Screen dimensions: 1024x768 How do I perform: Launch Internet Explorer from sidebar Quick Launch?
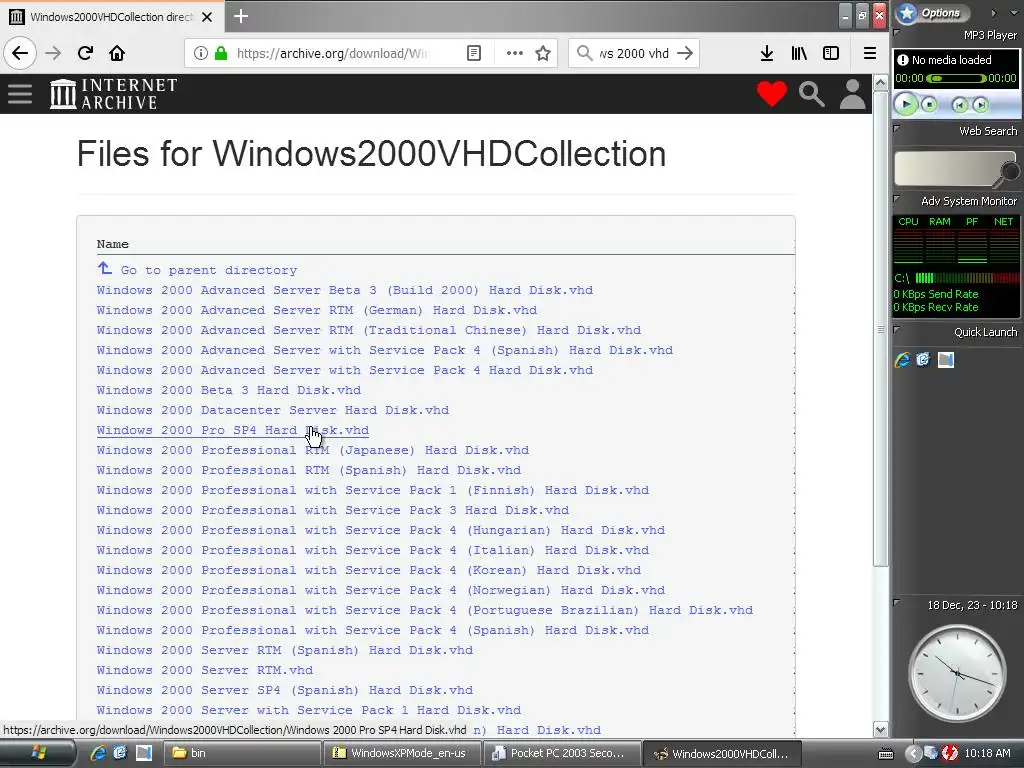click(903, 360)
